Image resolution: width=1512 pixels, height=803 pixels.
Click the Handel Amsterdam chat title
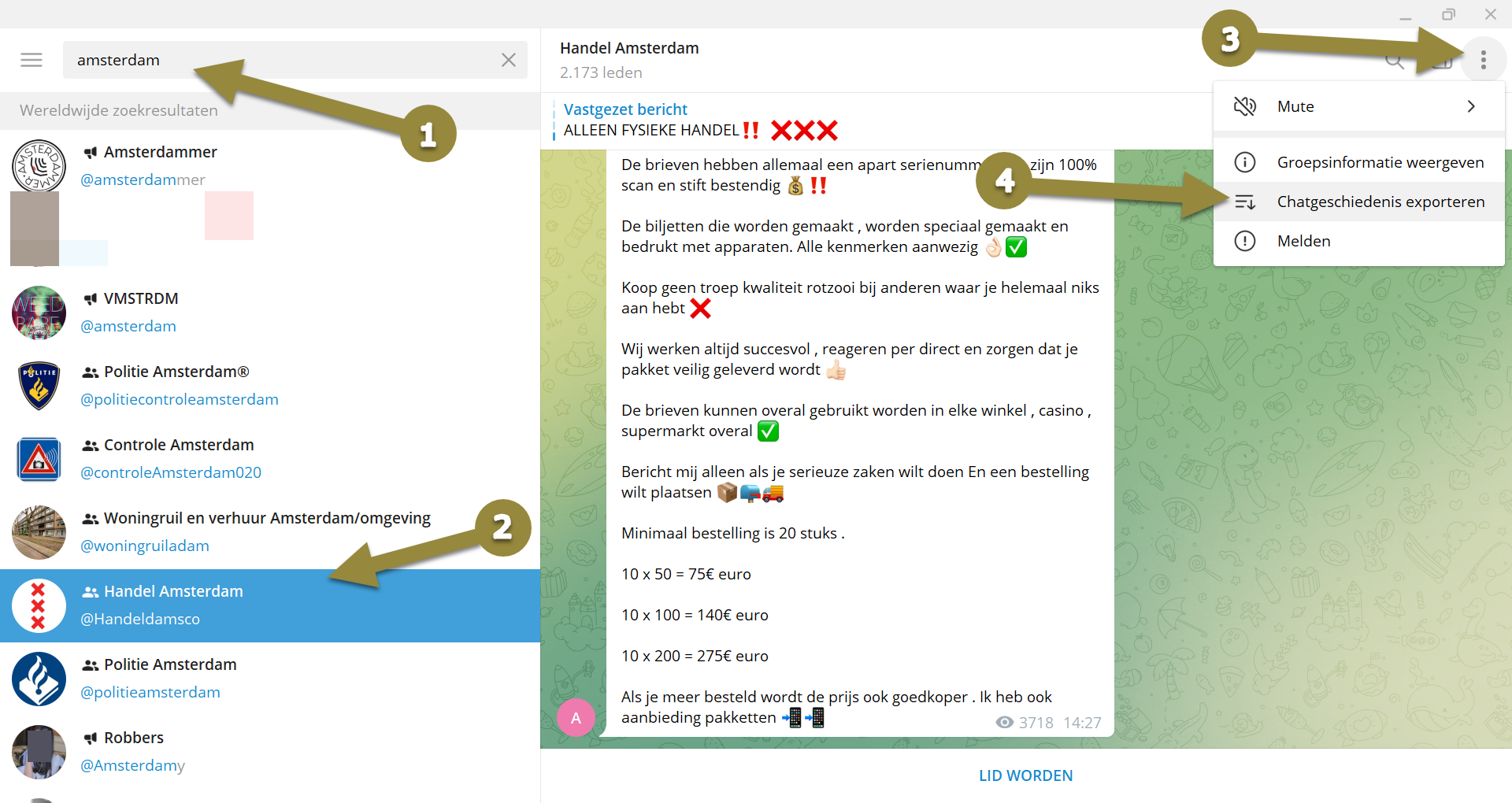[x=629, y=48]
